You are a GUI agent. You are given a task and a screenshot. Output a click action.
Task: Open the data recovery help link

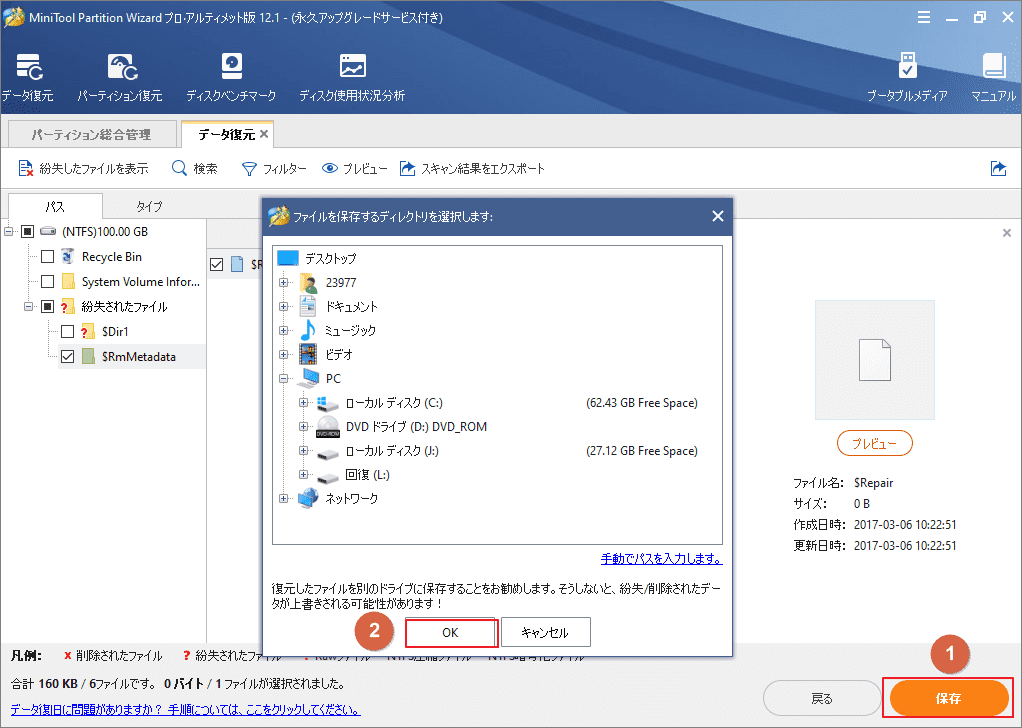pyautogui.click(x=186, y=710)
